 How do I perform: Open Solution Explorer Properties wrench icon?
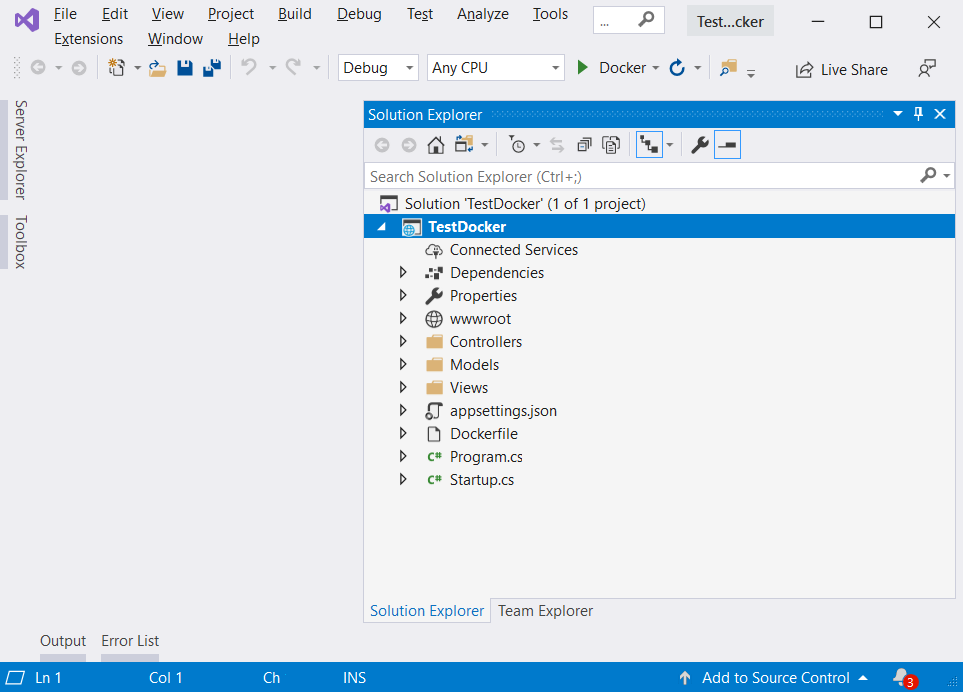tap(699, 144)
